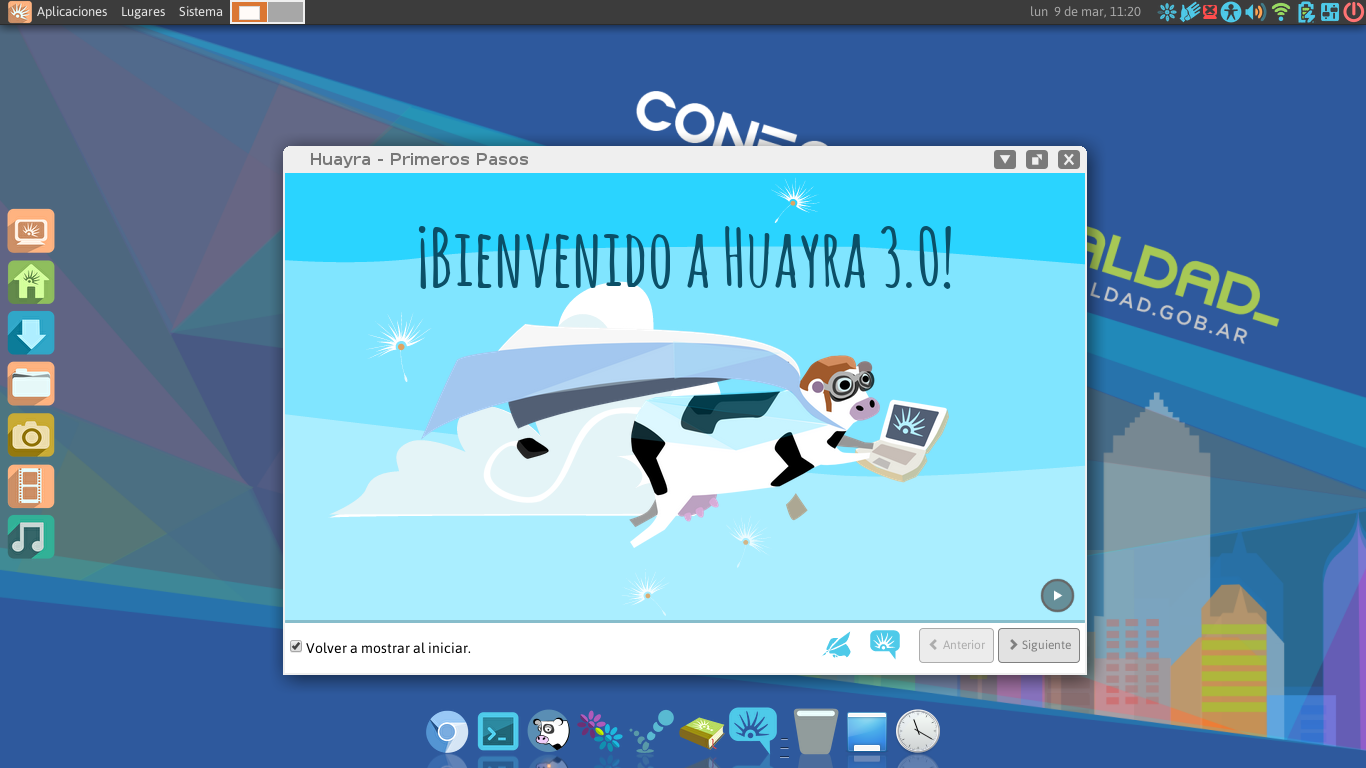1366x768 pixels.
Task: Click the red X-face tray icon
Action: tap(1210, 12)
